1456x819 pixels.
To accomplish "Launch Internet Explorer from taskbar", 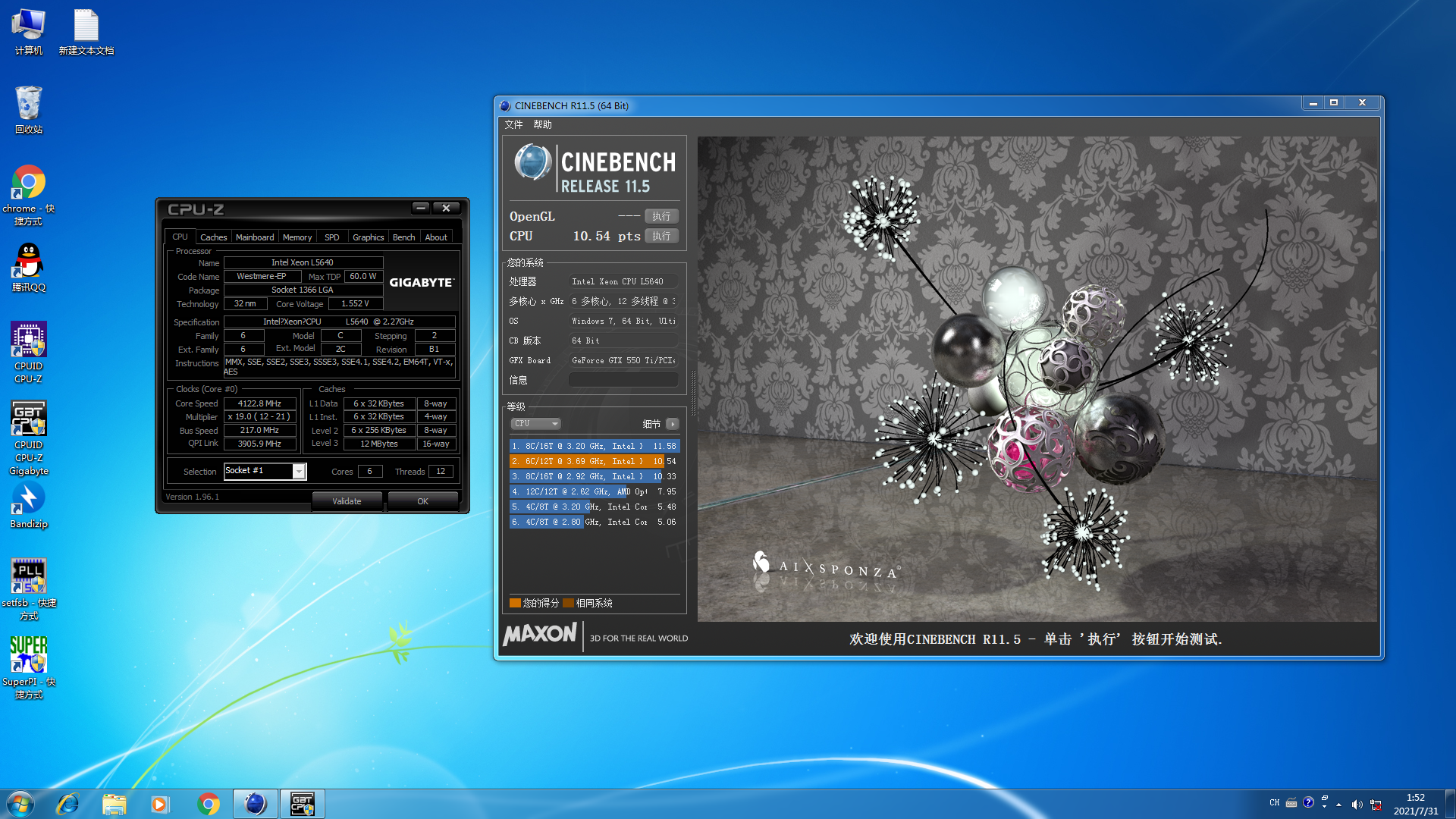I will click(67, 804).
